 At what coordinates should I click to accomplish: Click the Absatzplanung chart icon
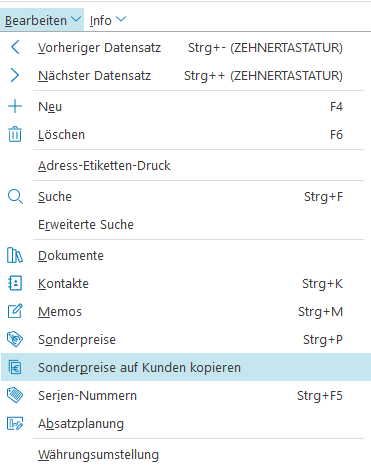tap(15, 423)
